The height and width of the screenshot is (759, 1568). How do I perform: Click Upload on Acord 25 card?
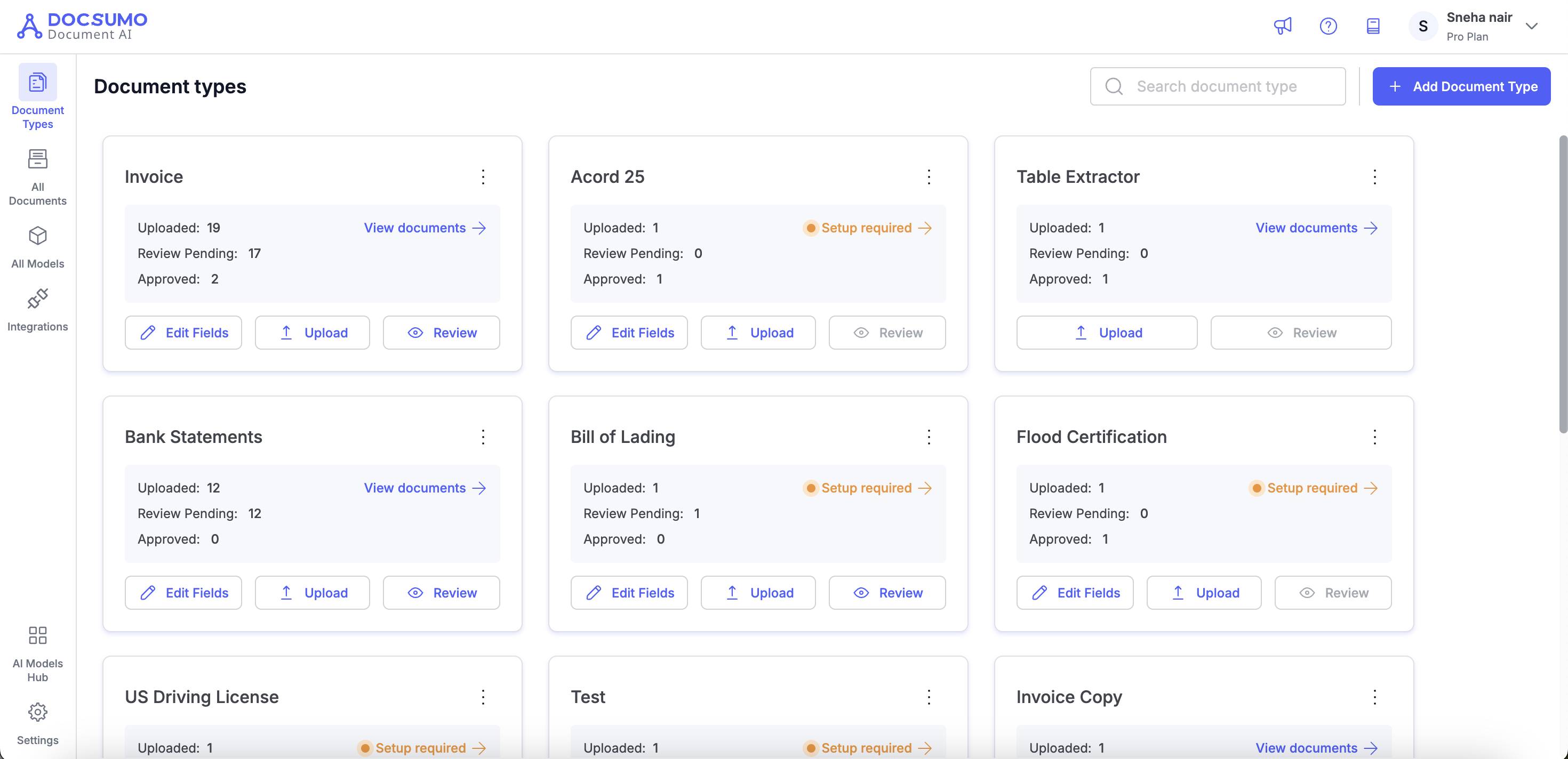pos(758,333)
